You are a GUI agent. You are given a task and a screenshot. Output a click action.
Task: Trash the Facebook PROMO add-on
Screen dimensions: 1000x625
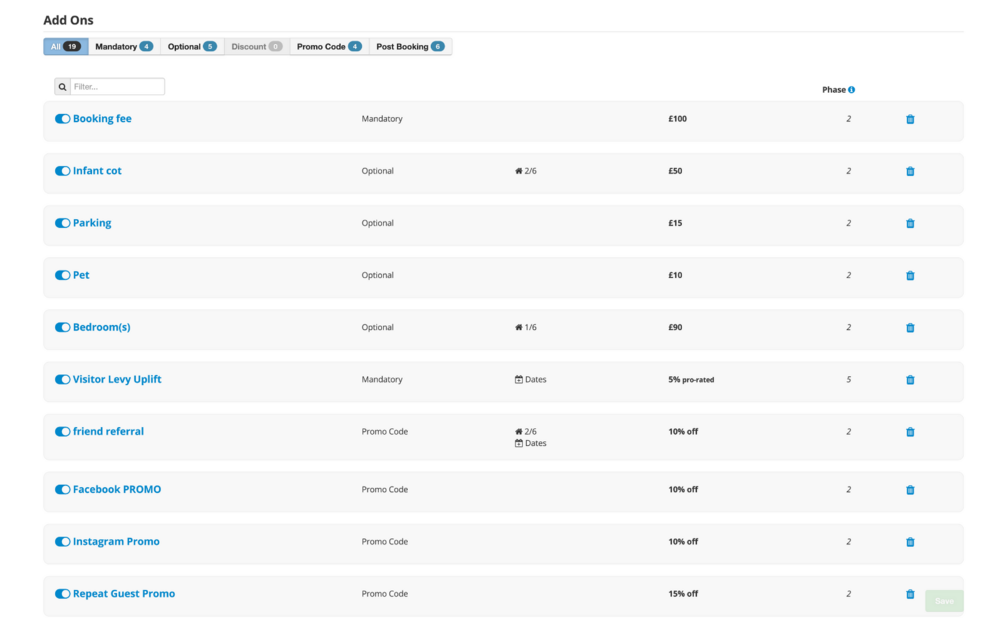910,490
